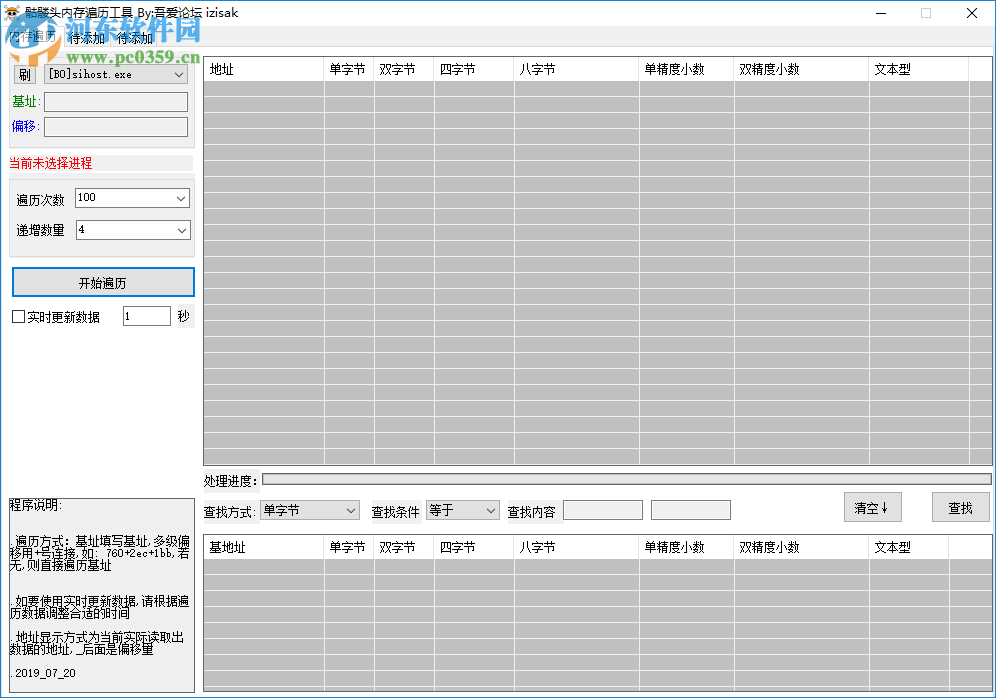Click the application icon in the title bar
The image size is (996, 698).
point(12,13)
